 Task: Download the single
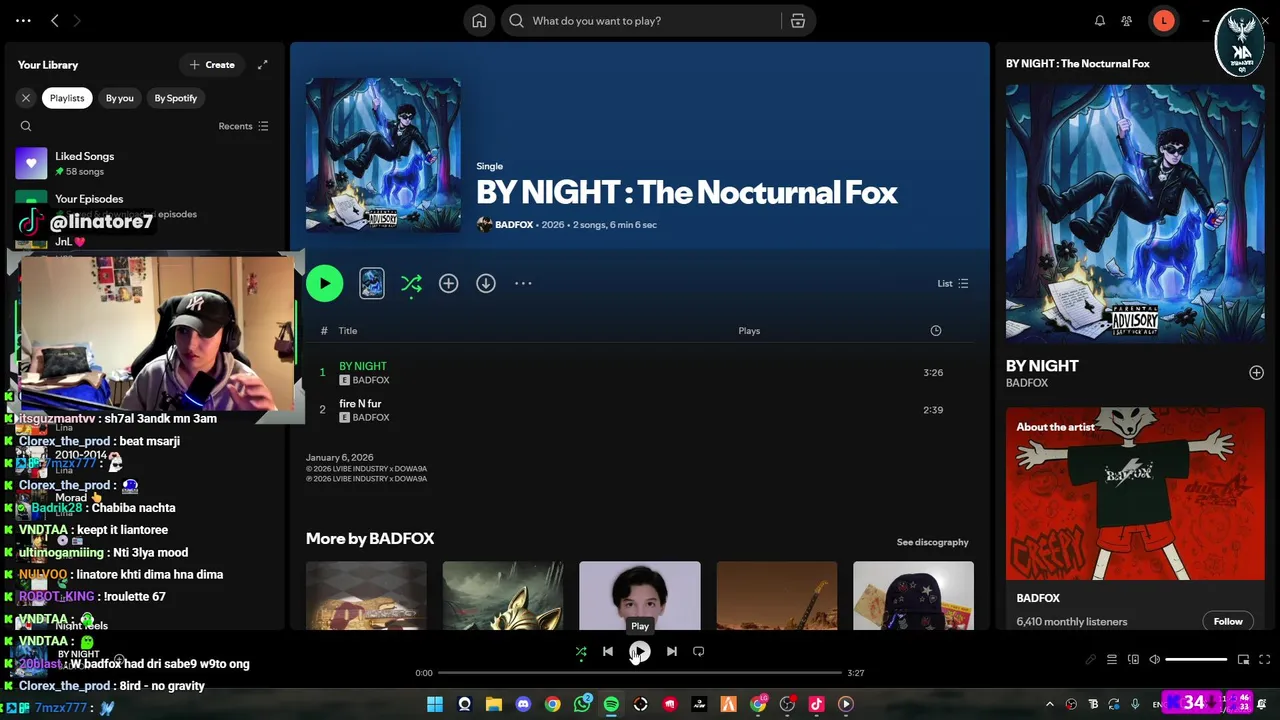(x=486, y=283)
